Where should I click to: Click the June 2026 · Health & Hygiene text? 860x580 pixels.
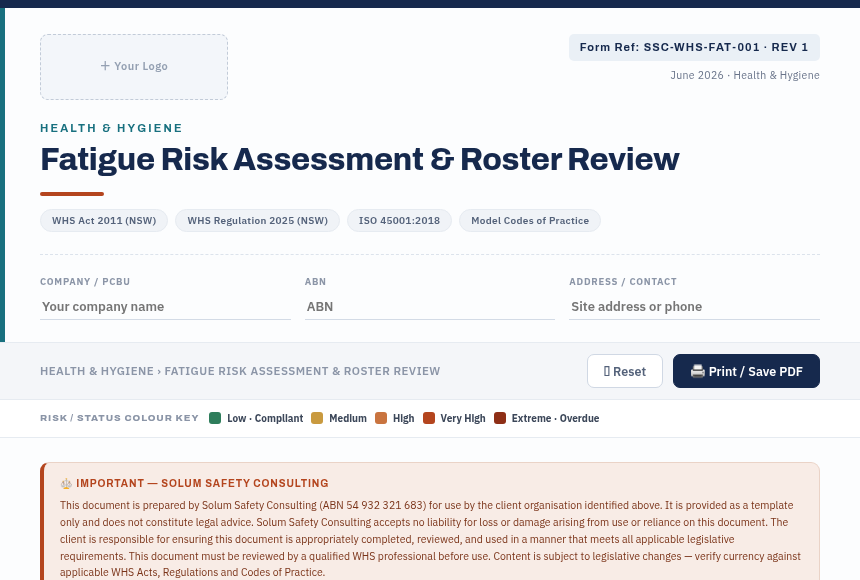(745, 75)
